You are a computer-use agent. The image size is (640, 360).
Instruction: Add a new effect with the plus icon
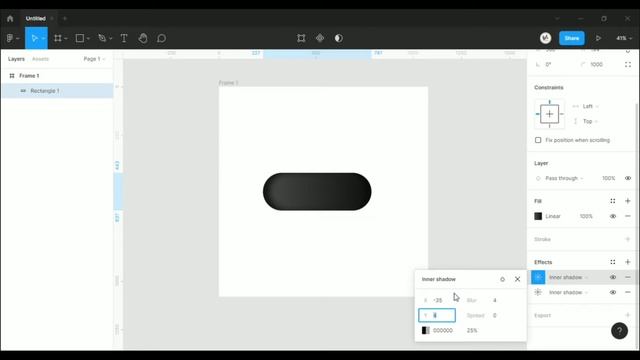(628, 262)
